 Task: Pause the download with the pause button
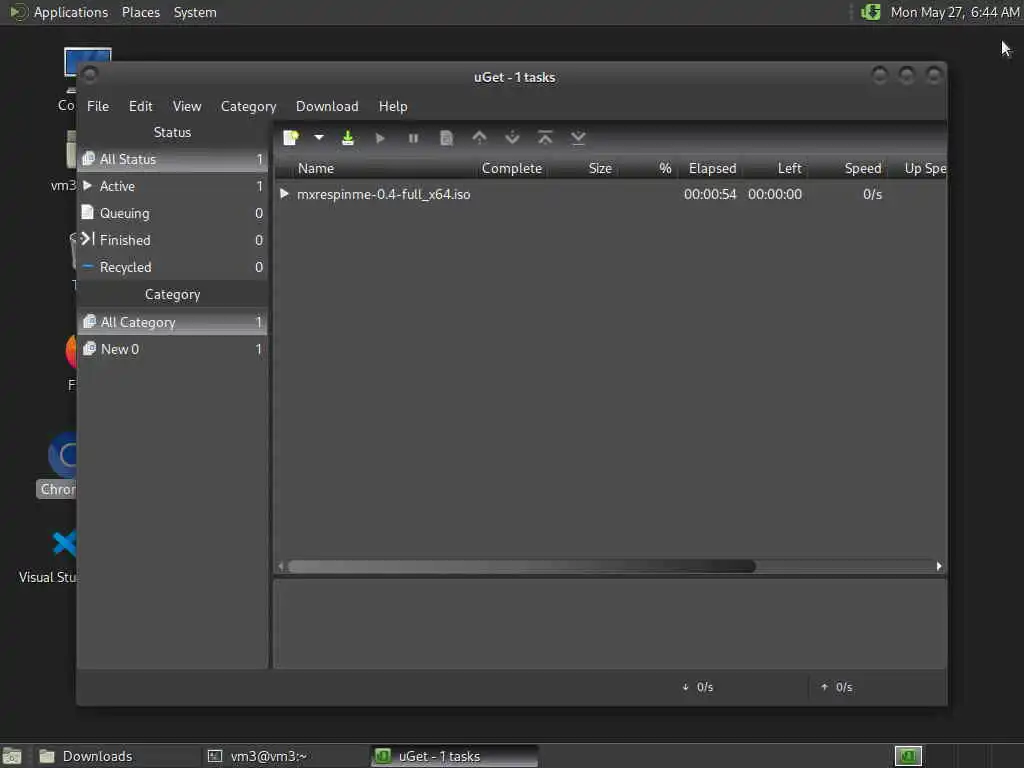tap(413, 138)
